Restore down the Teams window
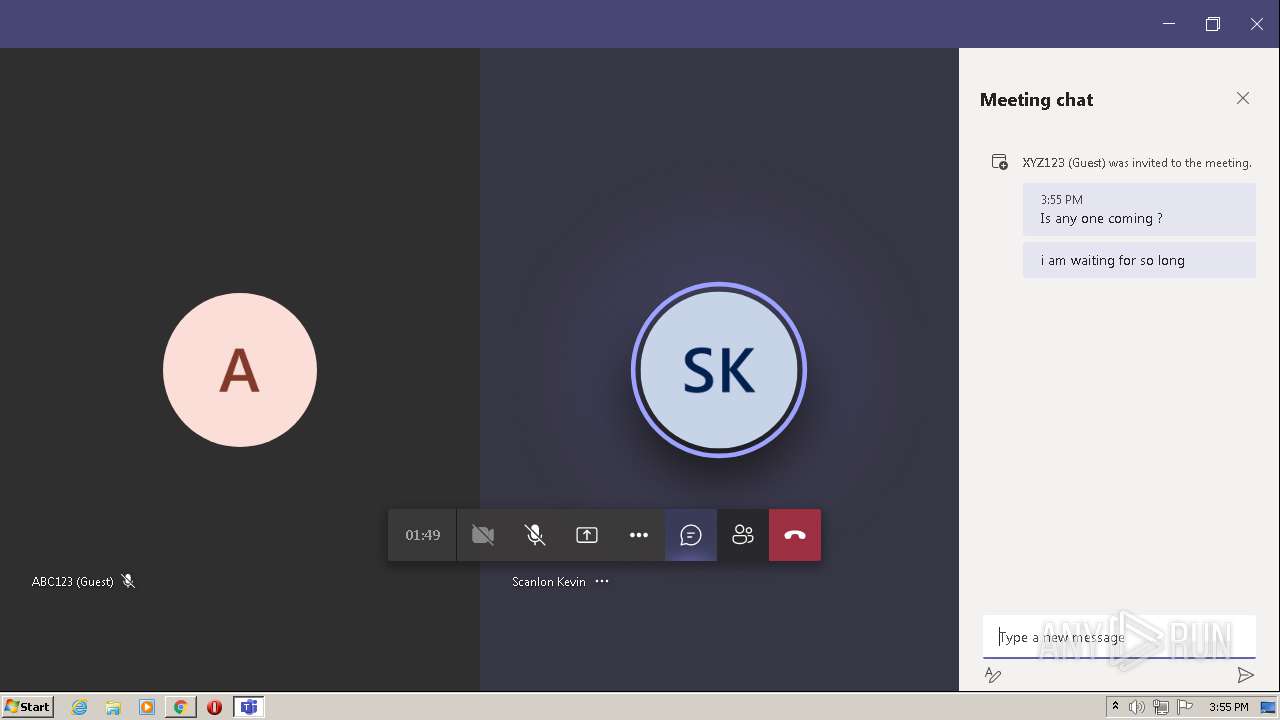The image size is (1280, 720). [1213, 24]
